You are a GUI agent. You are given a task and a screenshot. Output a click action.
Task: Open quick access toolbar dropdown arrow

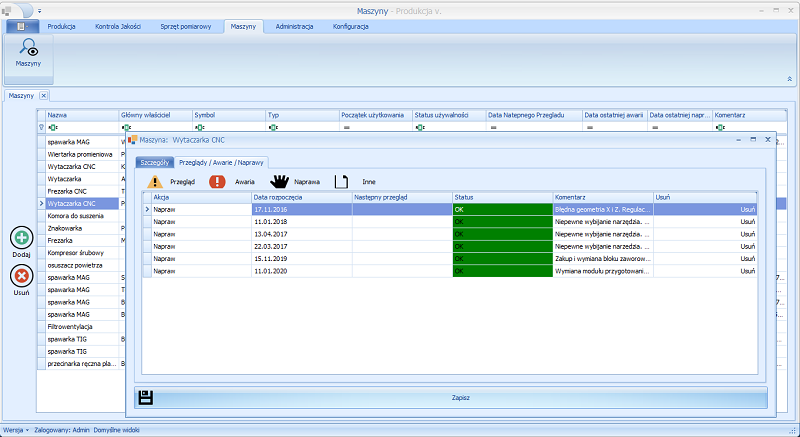pyautogui.click(x=40, y=11)
